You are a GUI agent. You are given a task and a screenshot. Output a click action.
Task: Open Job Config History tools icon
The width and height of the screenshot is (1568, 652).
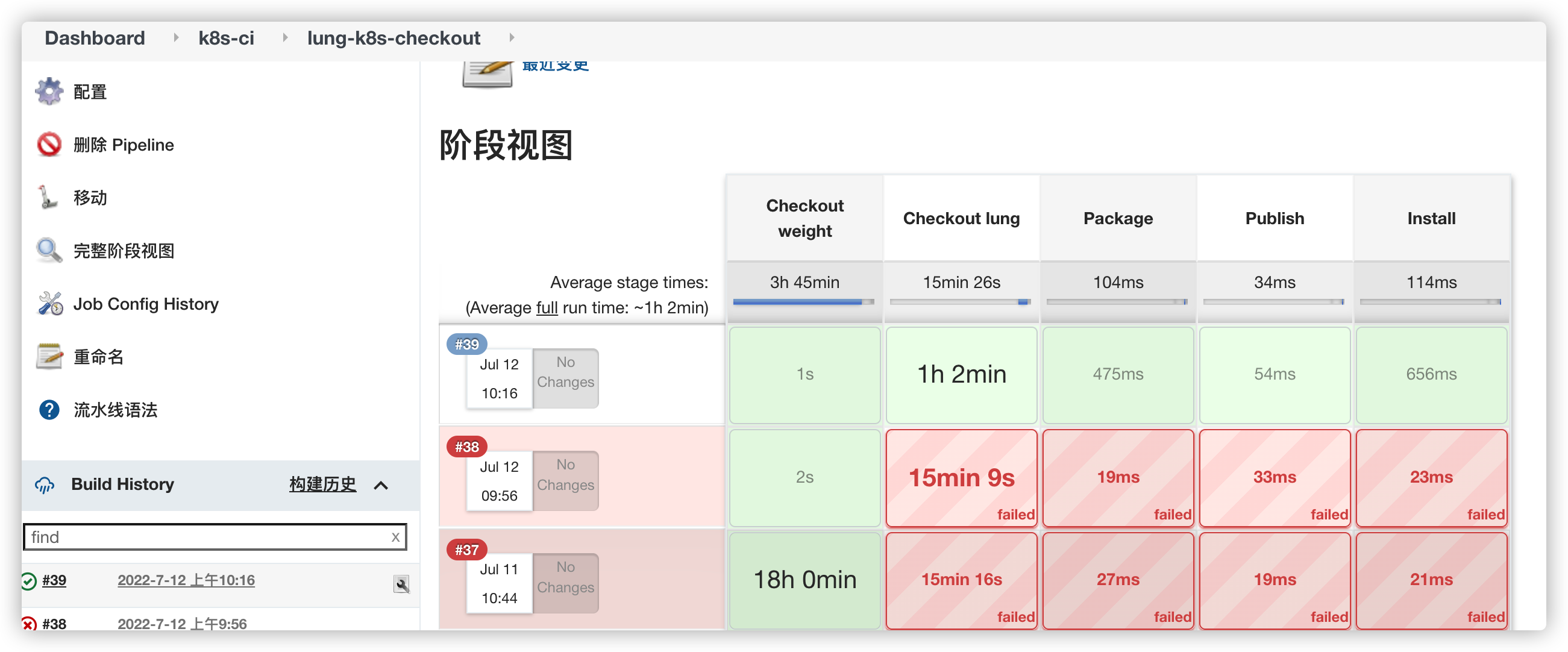(x=49, y=303)
